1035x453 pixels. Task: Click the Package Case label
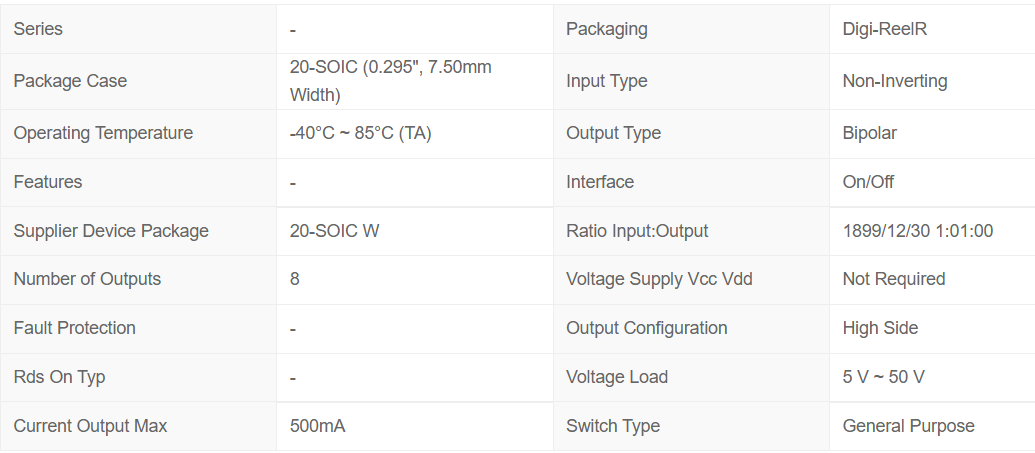point(70,81)
